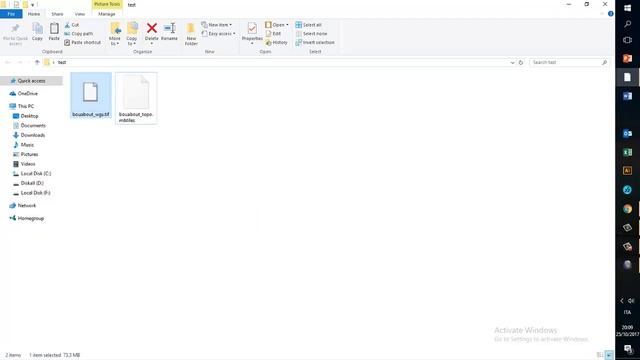This screenshot has height=360, width=640.
Task: Open Excel from the taskbar
Action: click(x=627, y=152)
